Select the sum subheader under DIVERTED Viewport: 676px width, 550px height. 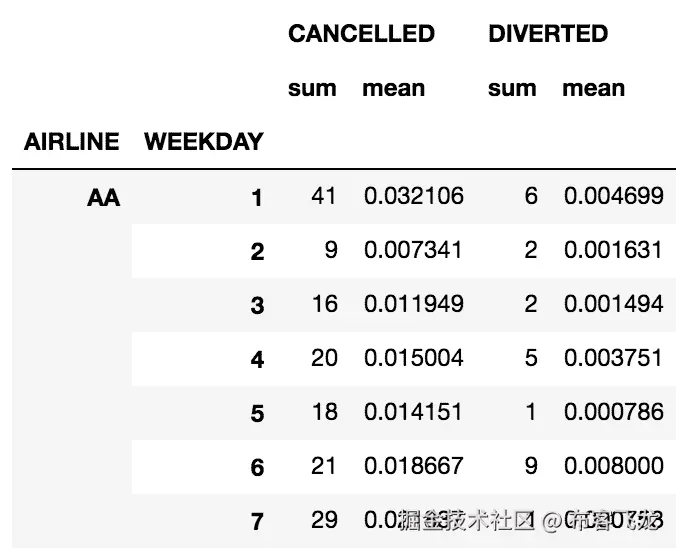point(512,88)
